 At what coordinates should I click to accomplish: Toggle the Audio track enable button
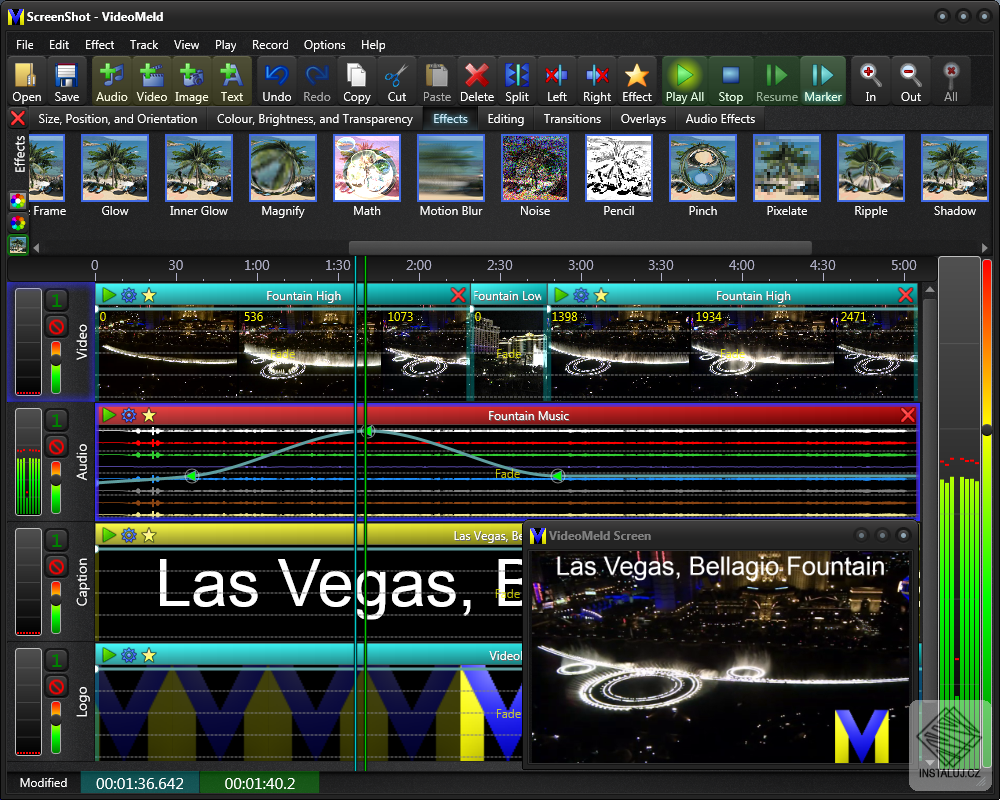pyautogui.click(x=56, y=420)
